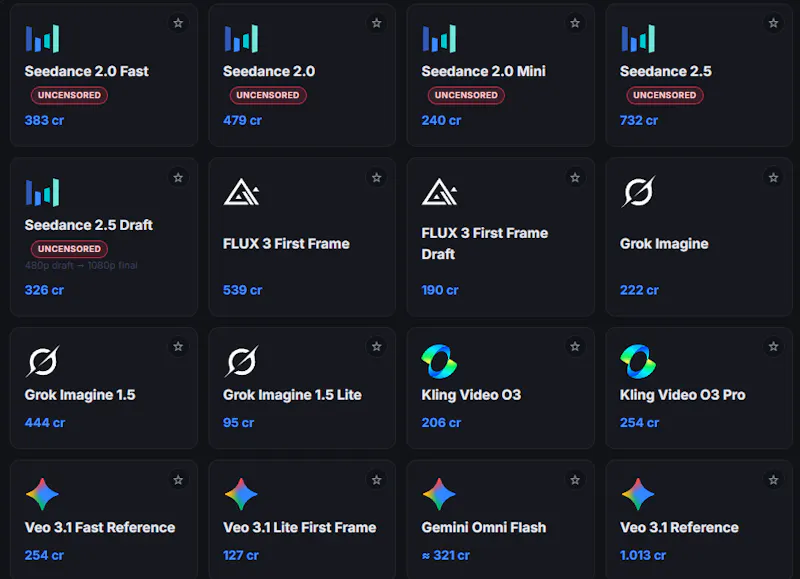
Task: Star the FLUX 3 First Frame 539 cr card
Action: point(377,178)
